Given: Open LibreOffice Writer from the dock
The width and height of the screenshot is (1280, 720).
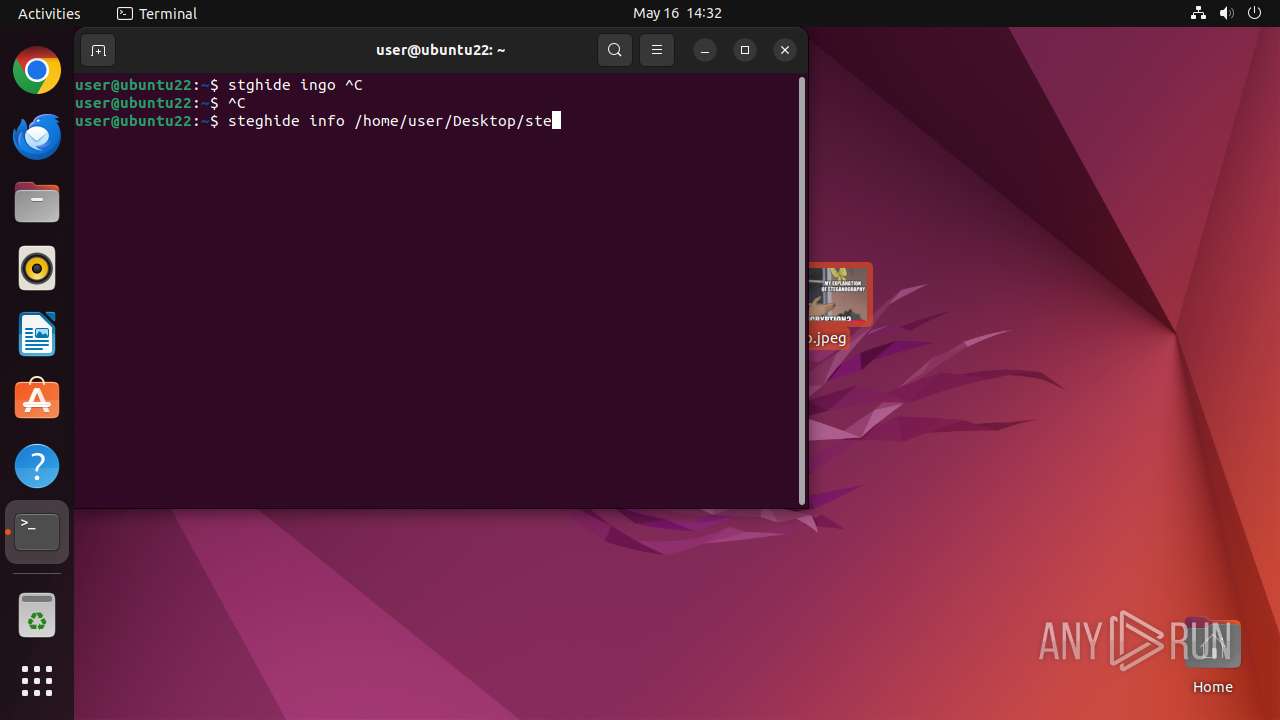Looking at the screenshot, I should click(x=37, y=335).
